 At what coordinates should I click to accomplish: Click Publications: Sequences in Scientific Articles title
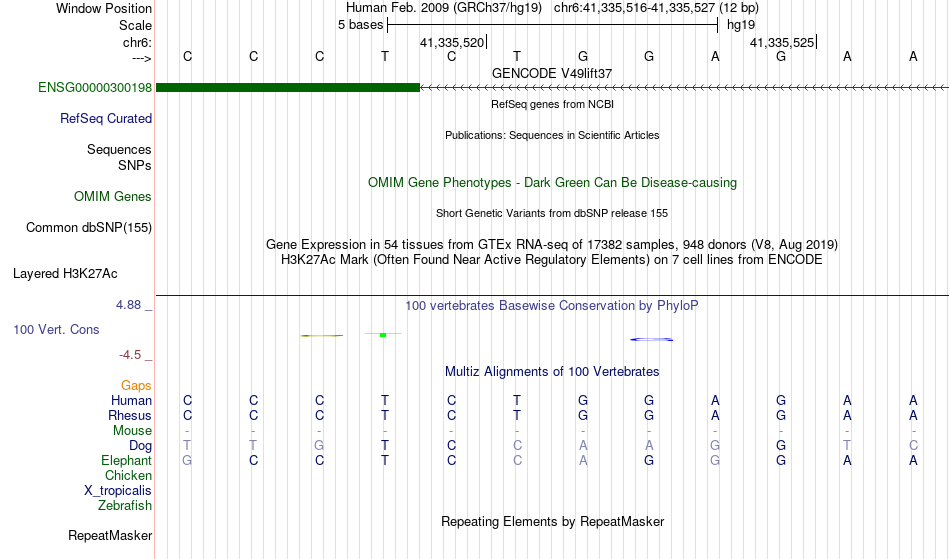(x=552, y=135)
